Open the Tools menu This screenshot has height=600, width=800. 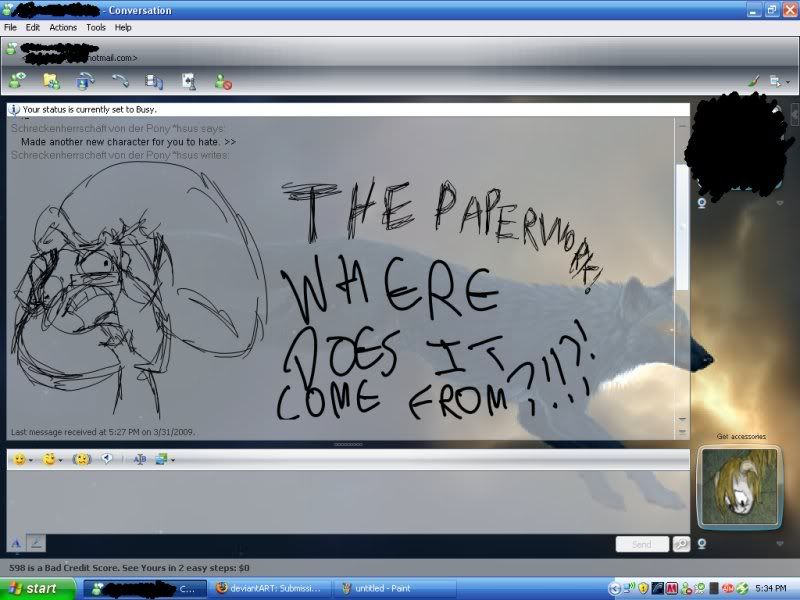95,27
